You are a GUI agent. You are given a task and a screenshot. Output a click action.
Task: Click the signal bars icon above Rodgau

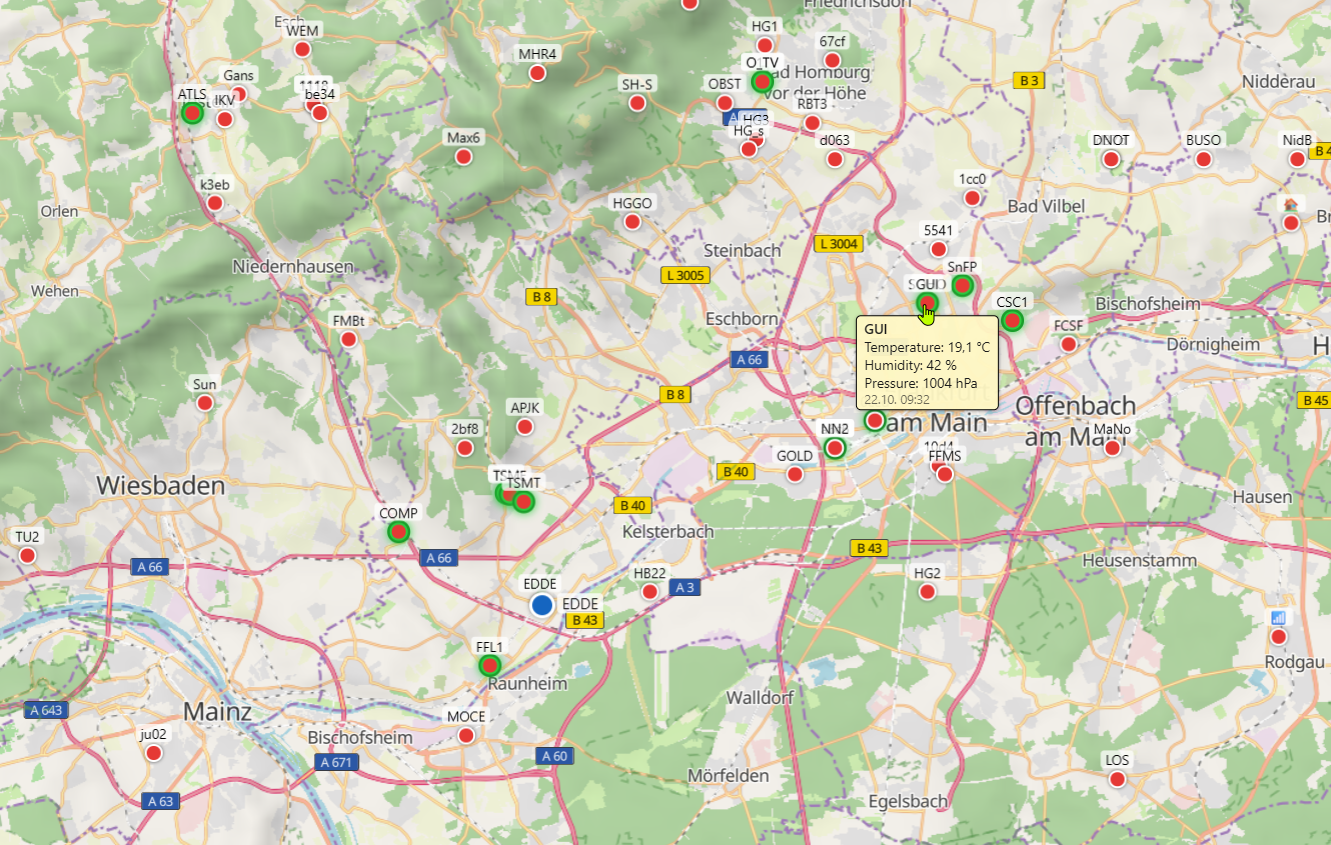click(1278, 618)
